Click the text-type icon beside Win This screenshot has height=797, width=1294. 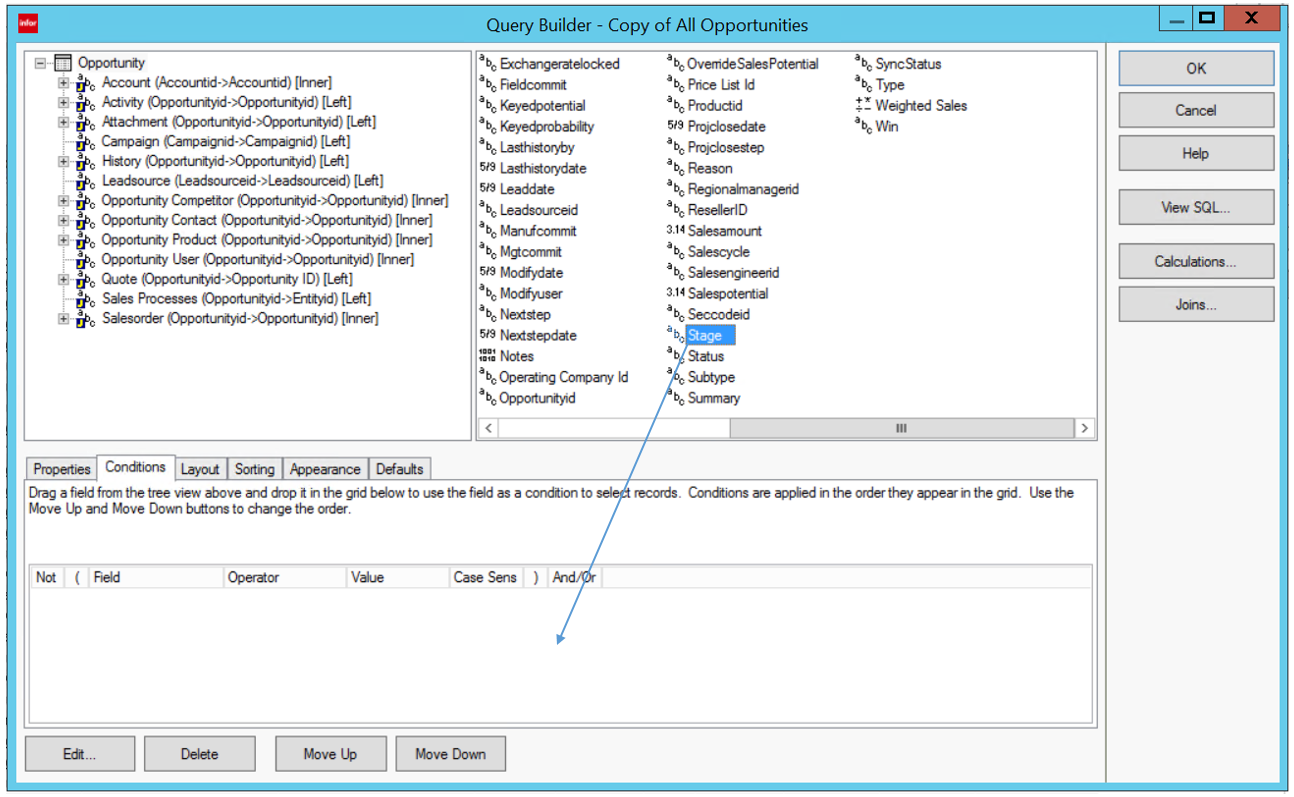(x=863, y=126)
